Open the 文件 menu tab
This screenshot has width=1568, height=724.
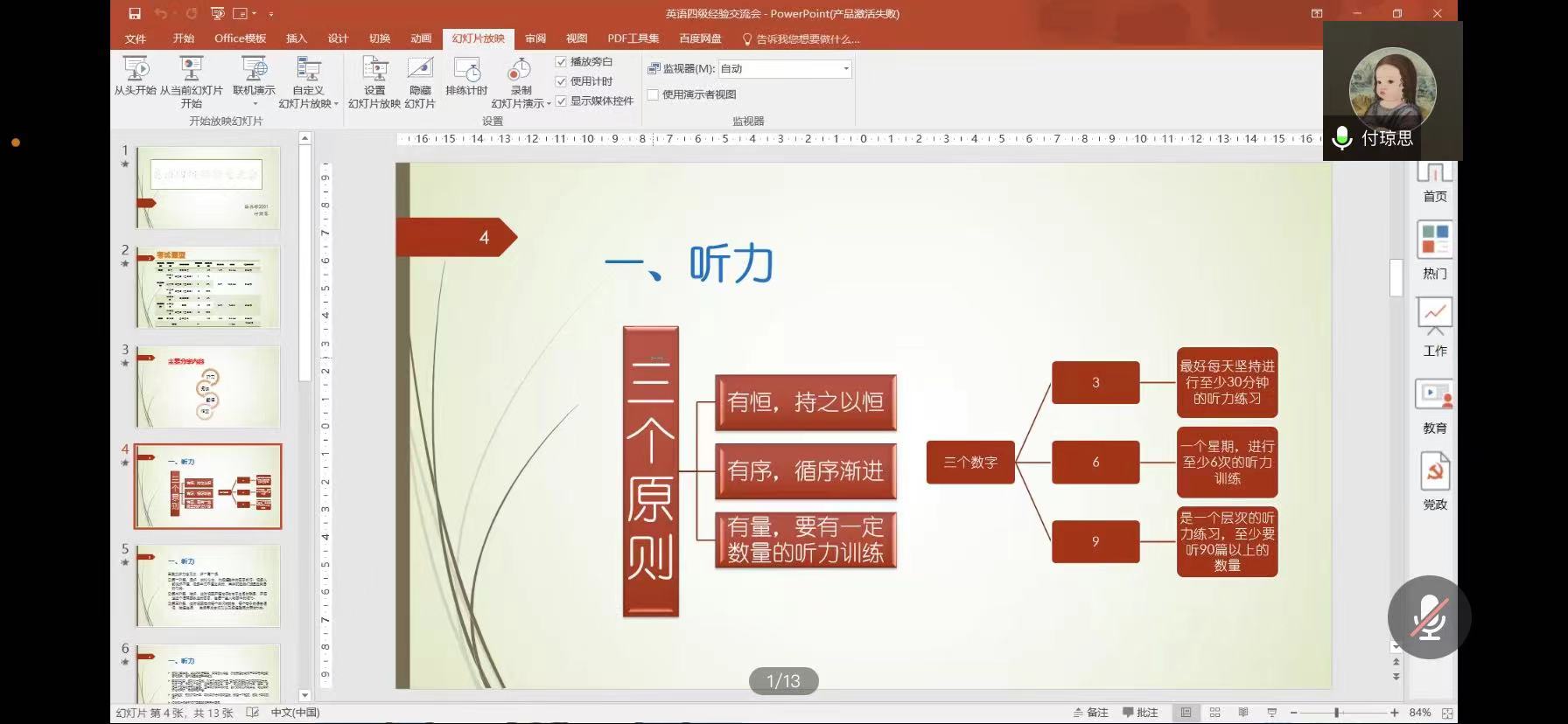(135, 38)
